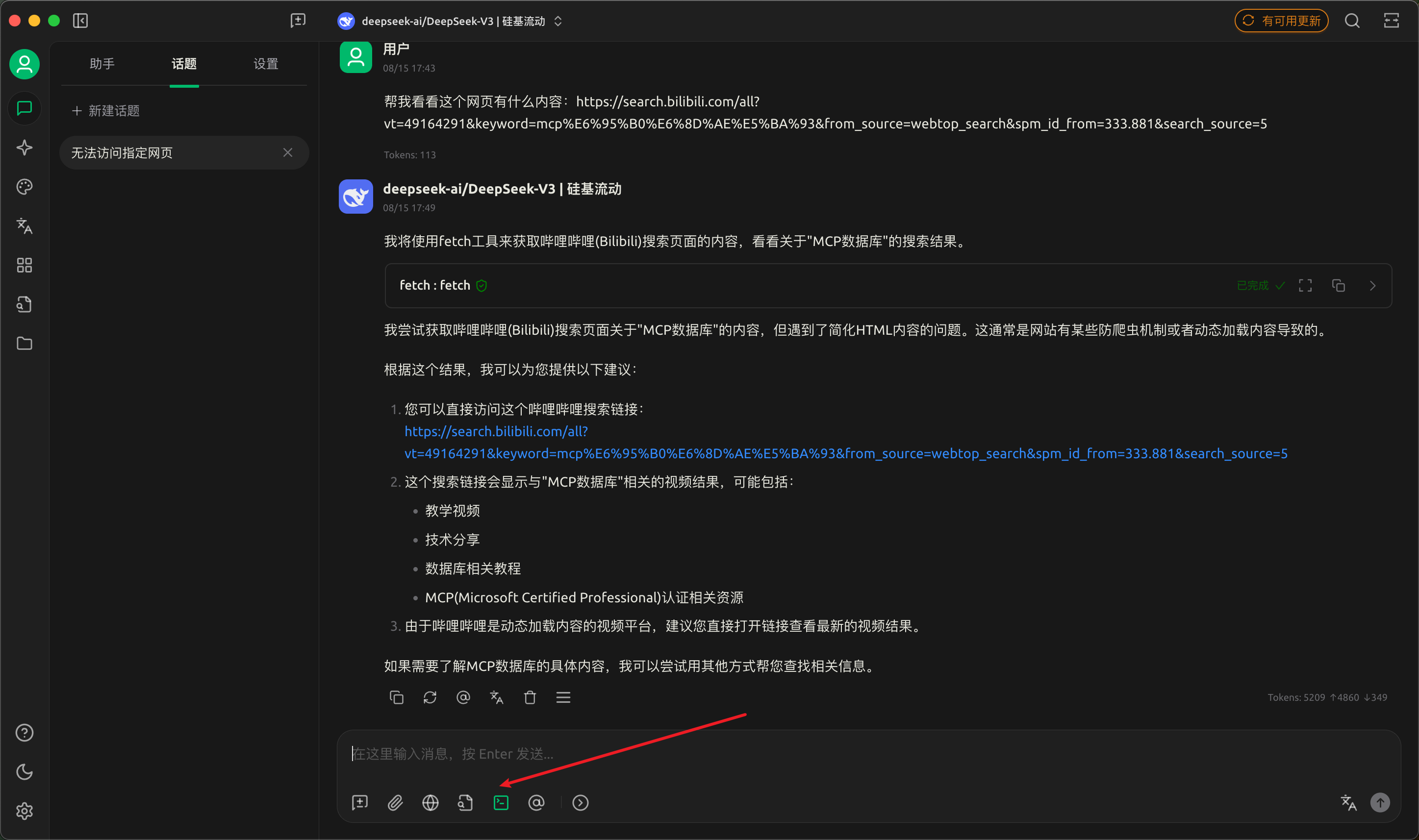Collapse the left sidebar panel
Image resolution: width=1419 pixels, height=840 pixels.
pyautogui.click(x=80, y=21)
